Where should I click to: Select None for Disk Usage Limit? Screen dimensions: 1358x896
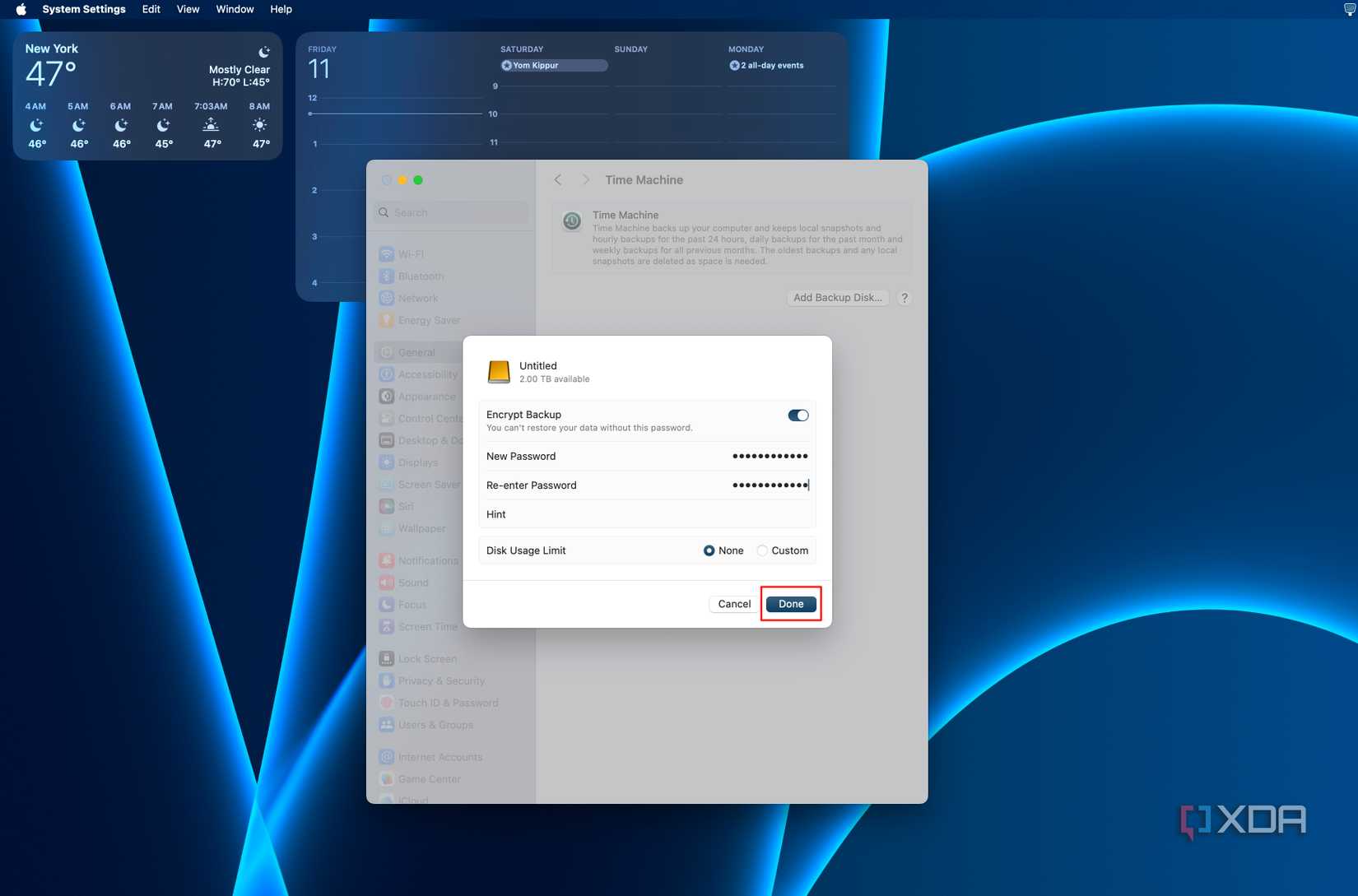(x=709, y=550)
